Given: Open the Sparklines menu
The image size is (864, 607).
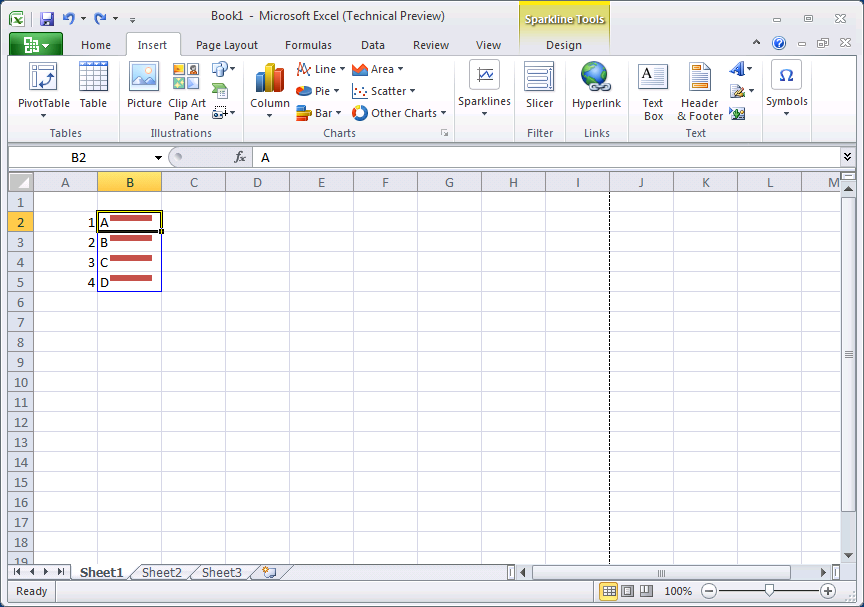Looking at the screenshot, I should point(484,89).
